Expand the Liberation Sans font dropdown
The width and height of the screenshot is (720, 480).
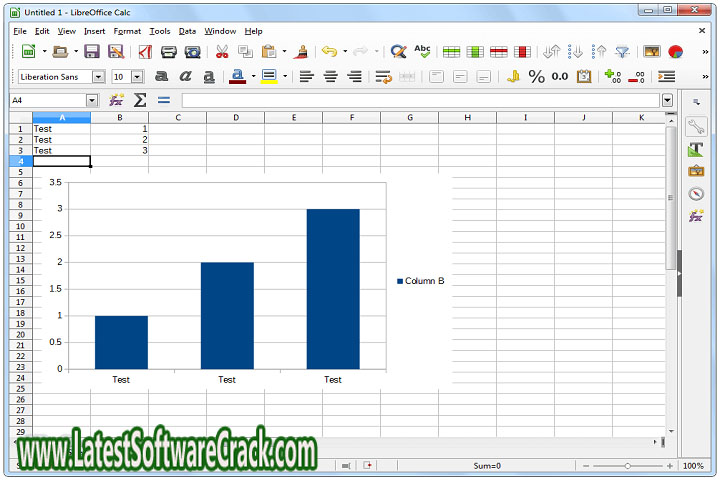coord(98,76)
